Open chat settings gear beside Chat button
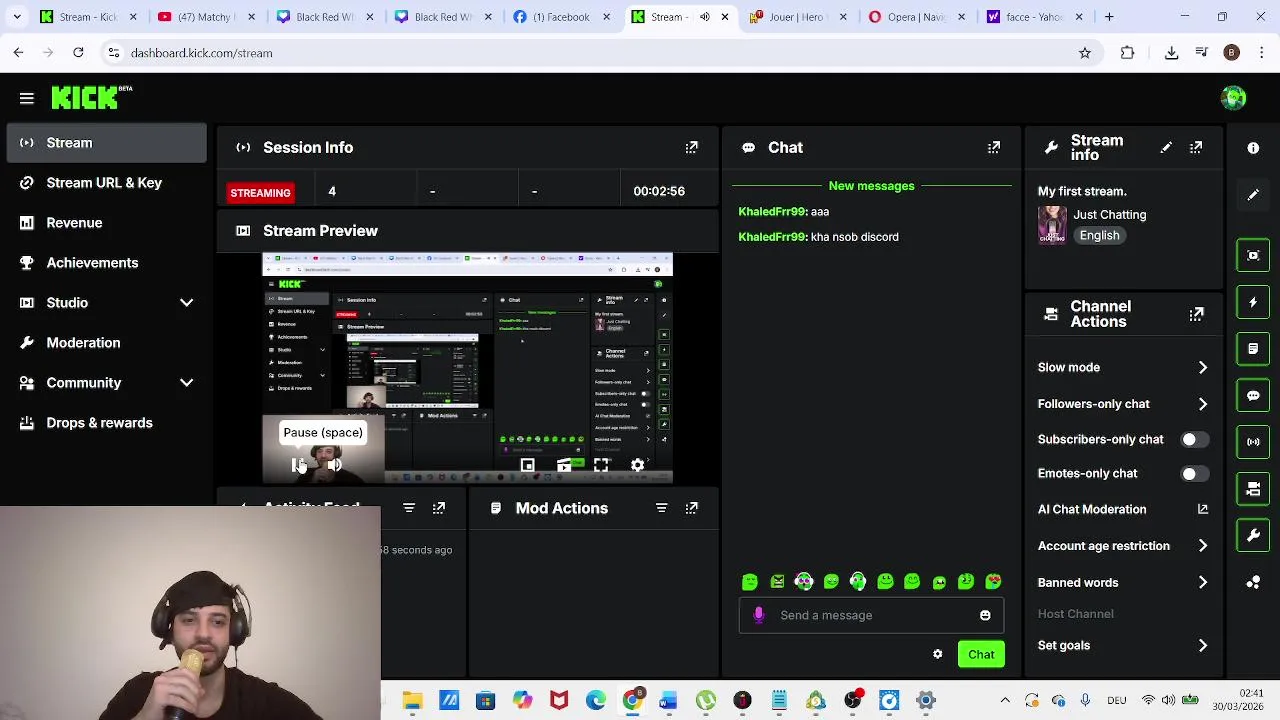The image size is (1280, 720). tap(937, 654)
